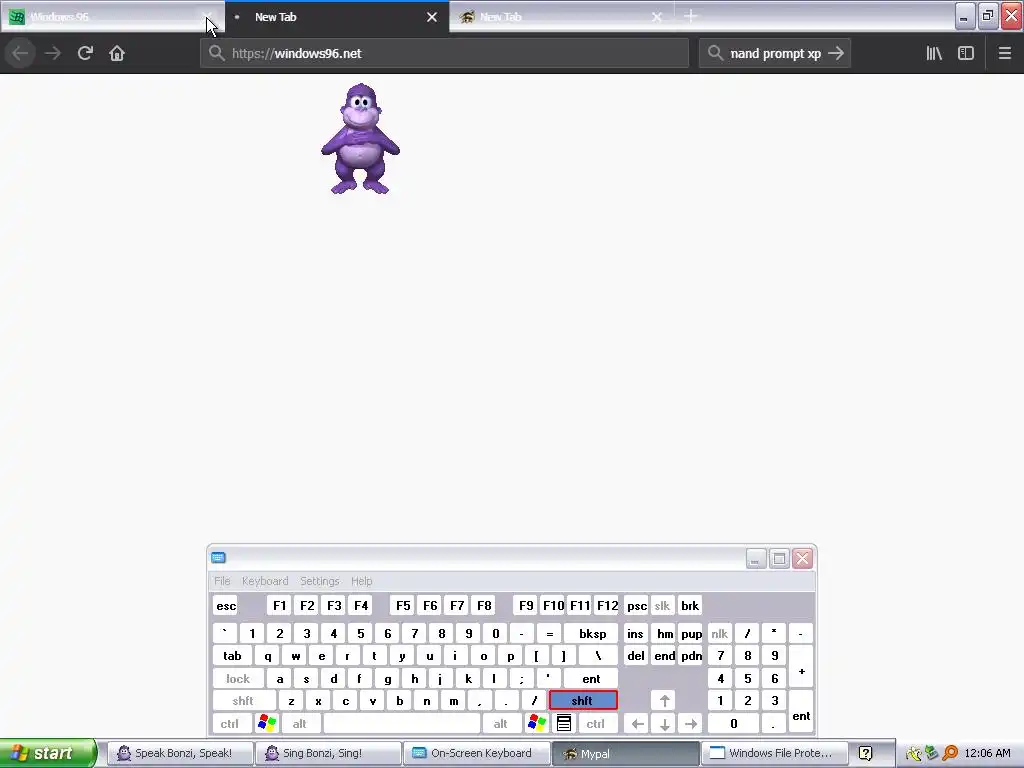Viewport: 1024px width, 768px height.
Task: Toggle the right alt key
Action: 501,724
